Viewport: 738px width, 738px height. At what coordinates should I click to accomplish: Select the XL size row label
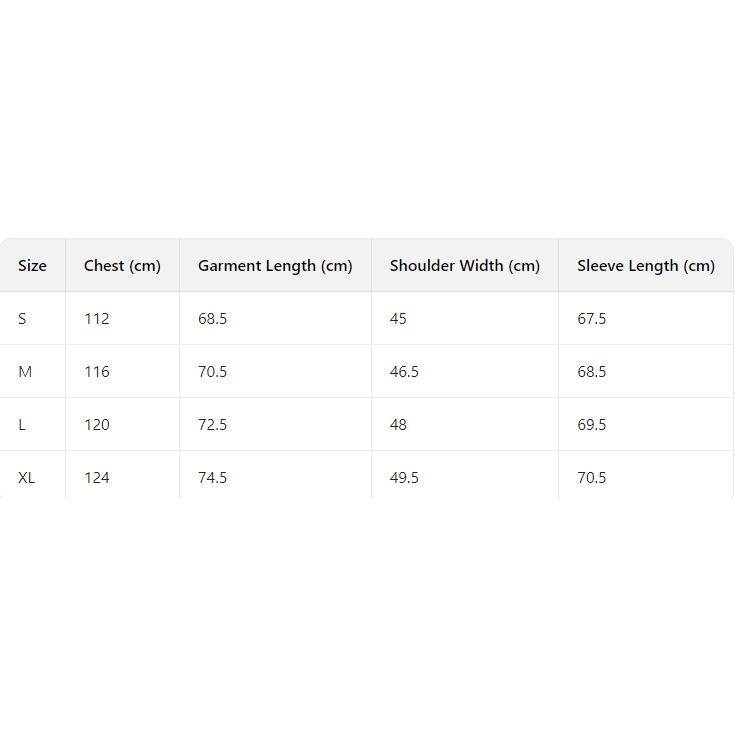point(27,478)
